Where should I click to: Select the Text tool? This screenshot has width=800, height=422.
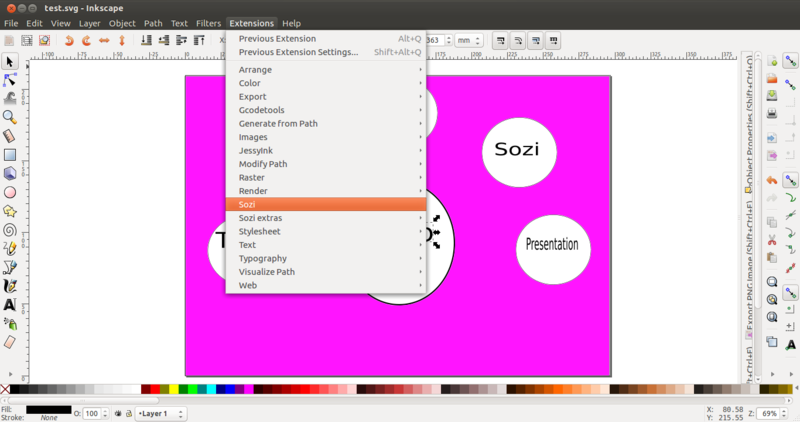[x=10, y=305]
